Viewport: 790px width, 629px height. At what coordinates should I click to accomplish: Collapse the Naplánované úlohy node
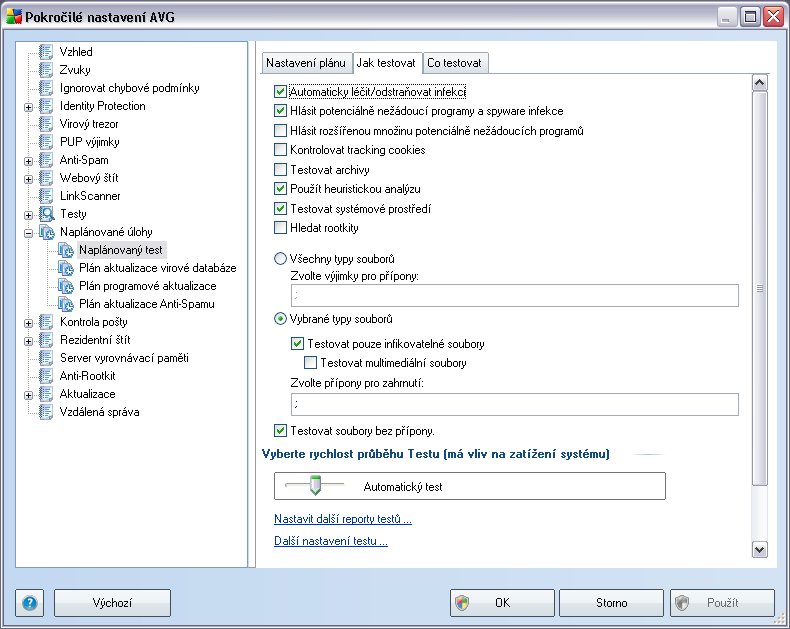(28, 233)
